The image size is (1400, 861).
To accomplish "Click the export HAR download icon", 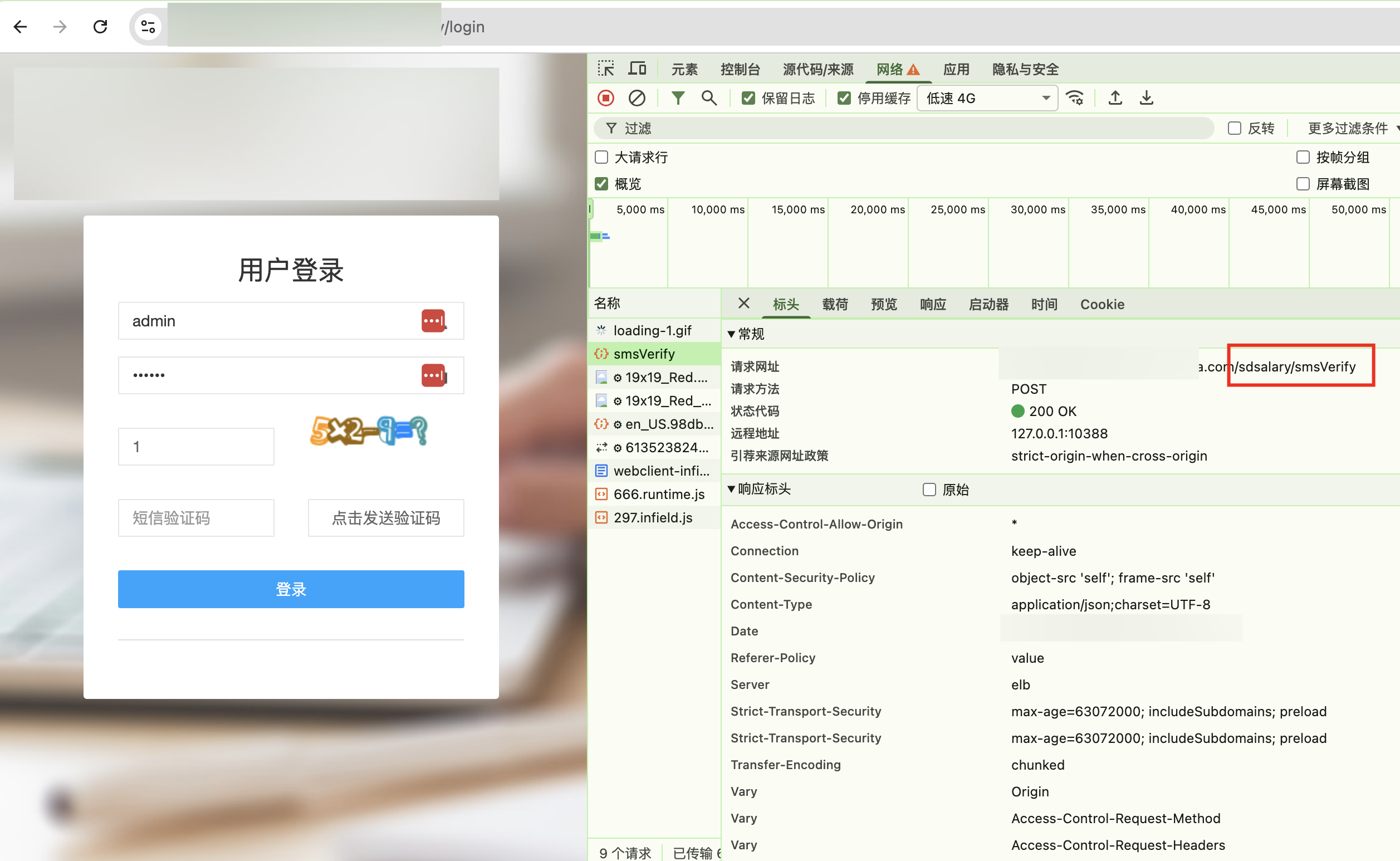I will click(x=1146, y=98).
